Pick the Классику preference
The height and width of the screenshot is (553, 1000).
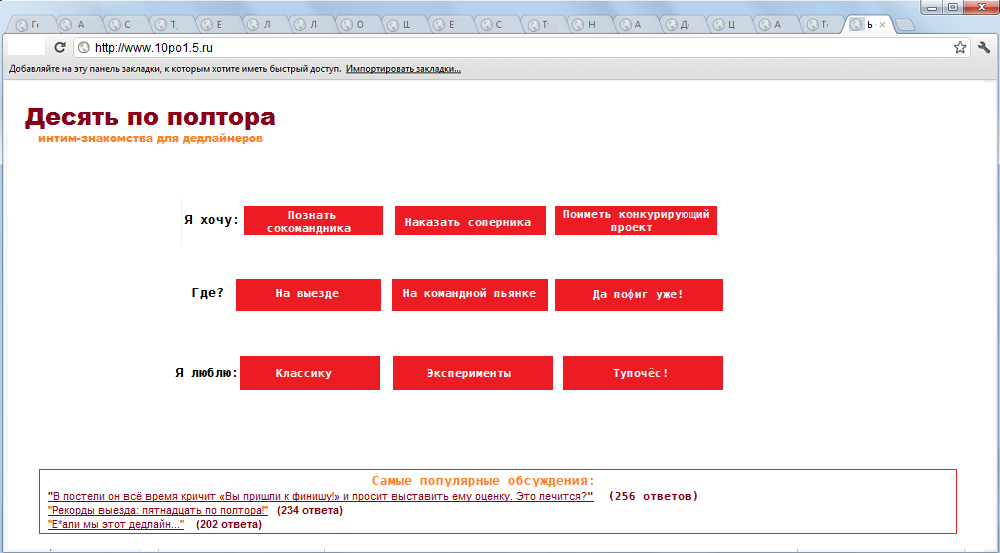[x=309, y=372]
